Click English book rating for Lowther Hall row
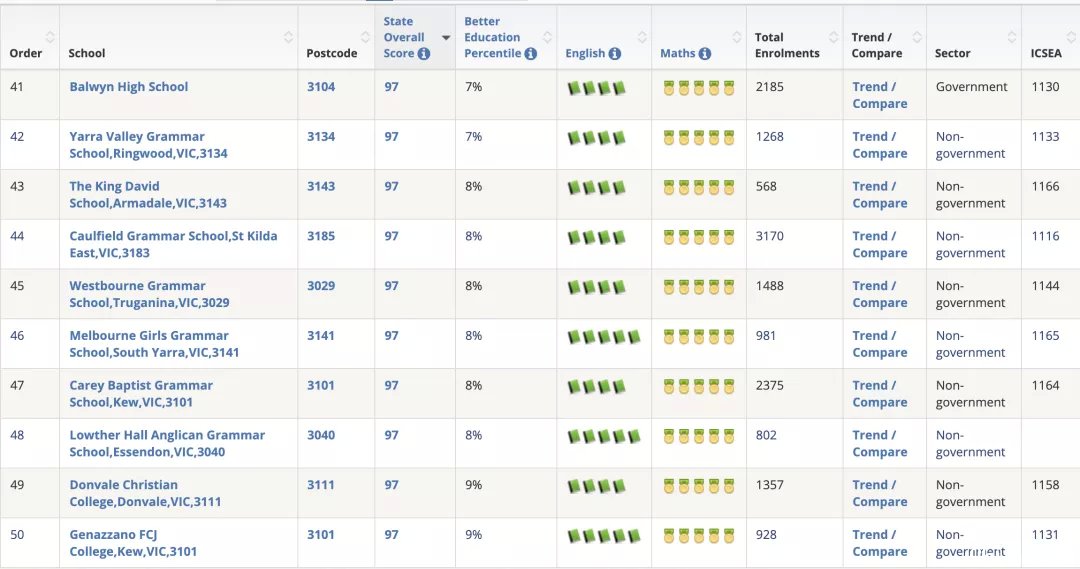Image resolution: width=1080 pixels, height=569 pixels. coord(604,436)
